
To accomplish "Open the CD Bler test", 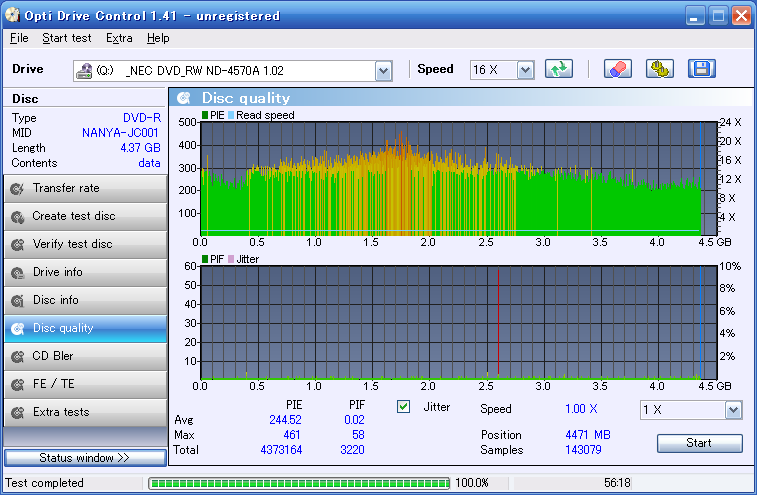I will pos(84,356).
